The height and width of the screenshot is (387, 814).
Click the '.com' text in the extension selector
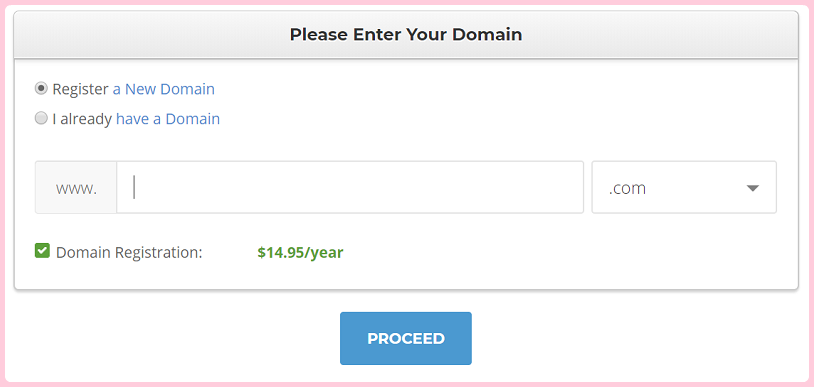[x=627, y=188]
